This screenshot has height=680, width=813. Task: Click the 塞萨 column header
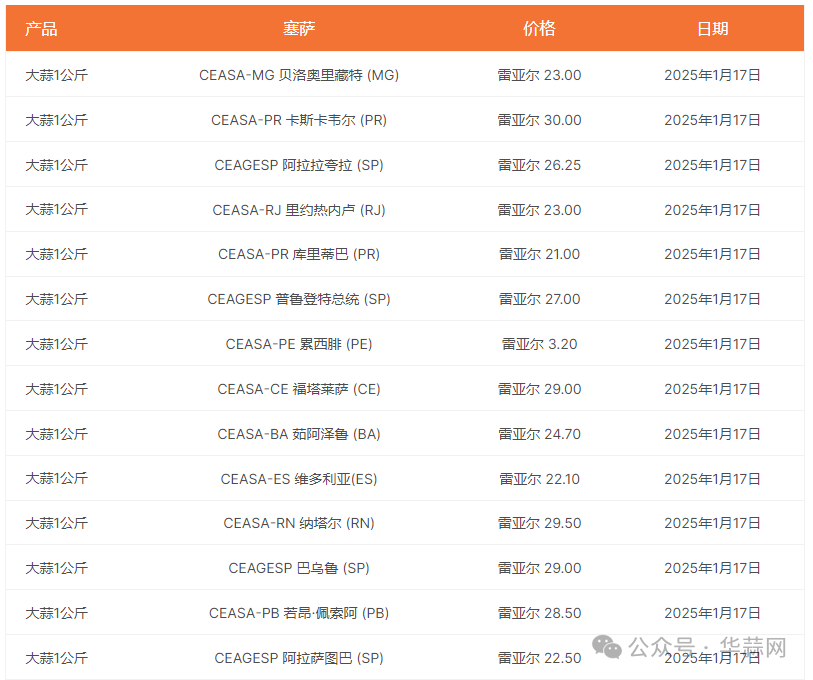point(299,29)
